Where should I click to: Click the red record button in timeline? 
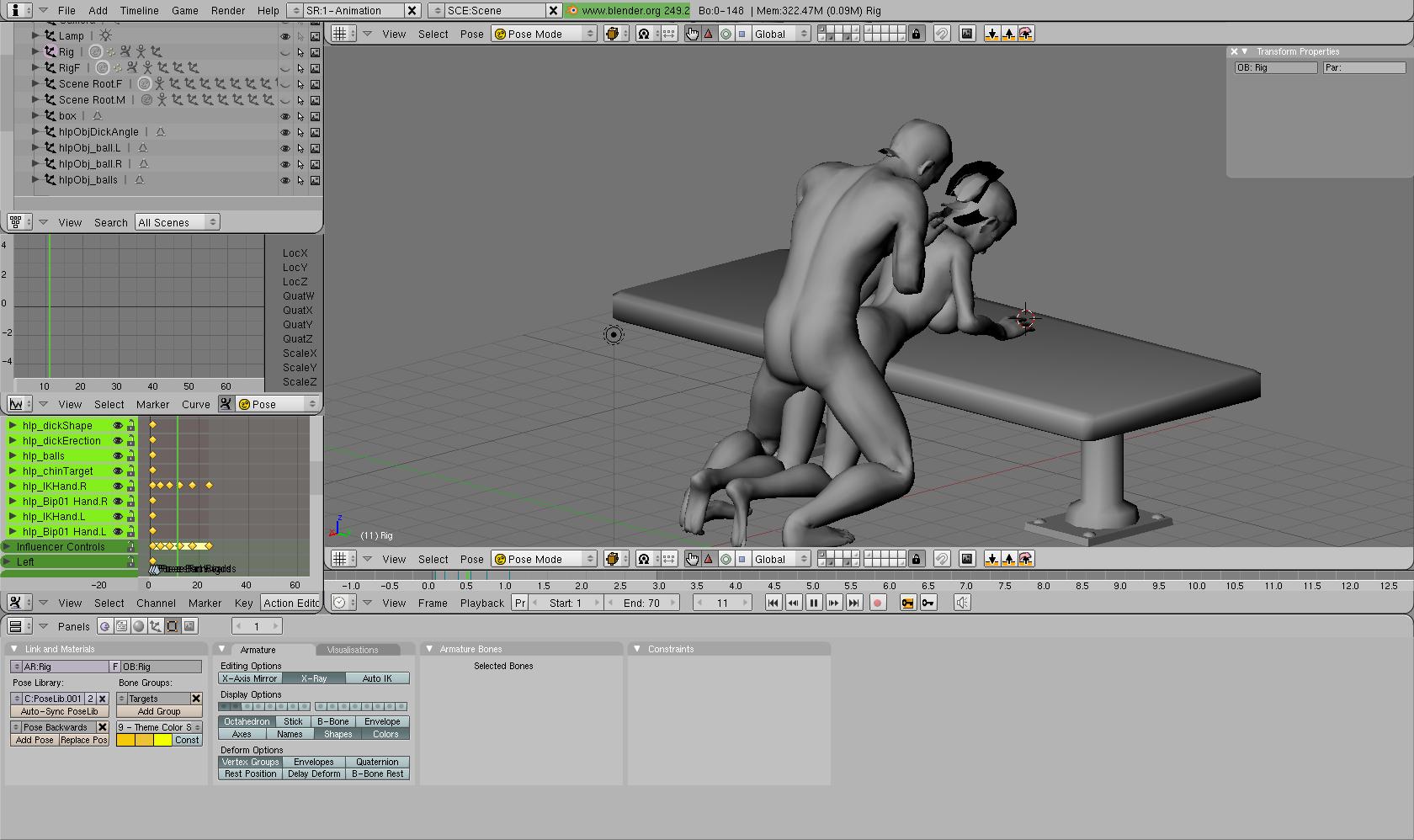click(x=877, y=603)
